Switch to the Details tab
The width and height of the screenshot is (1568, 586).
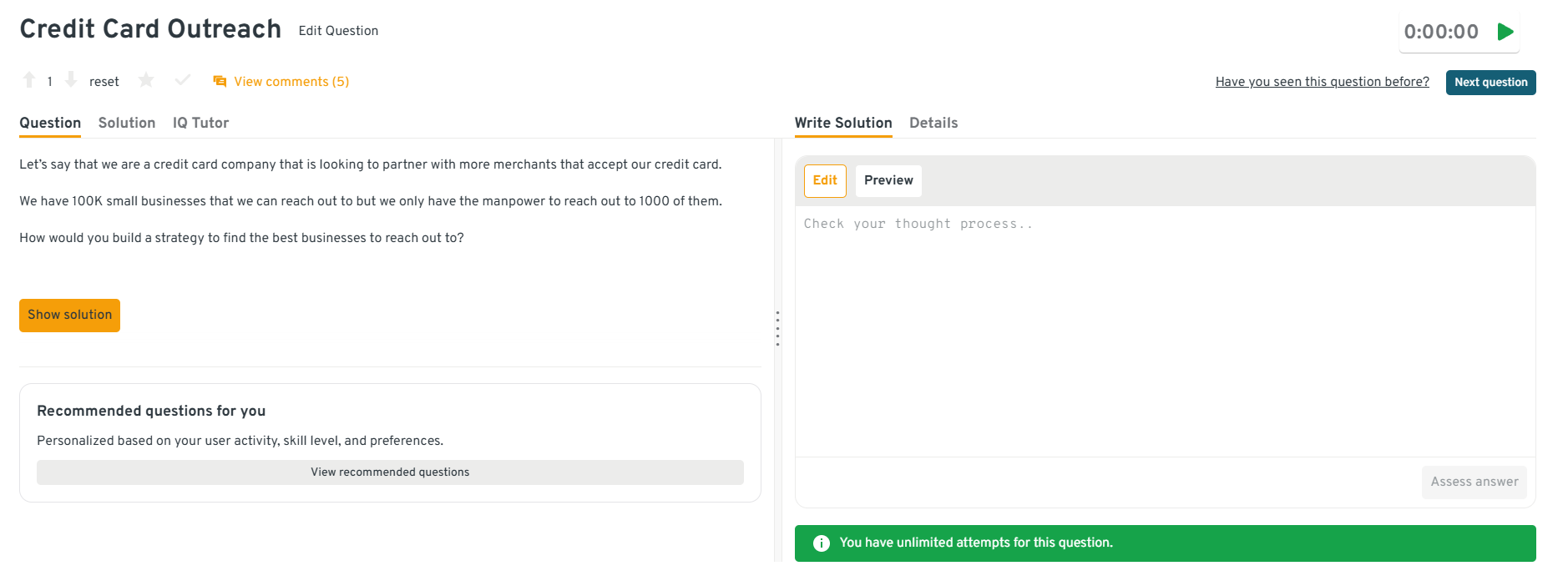[933, 123]
